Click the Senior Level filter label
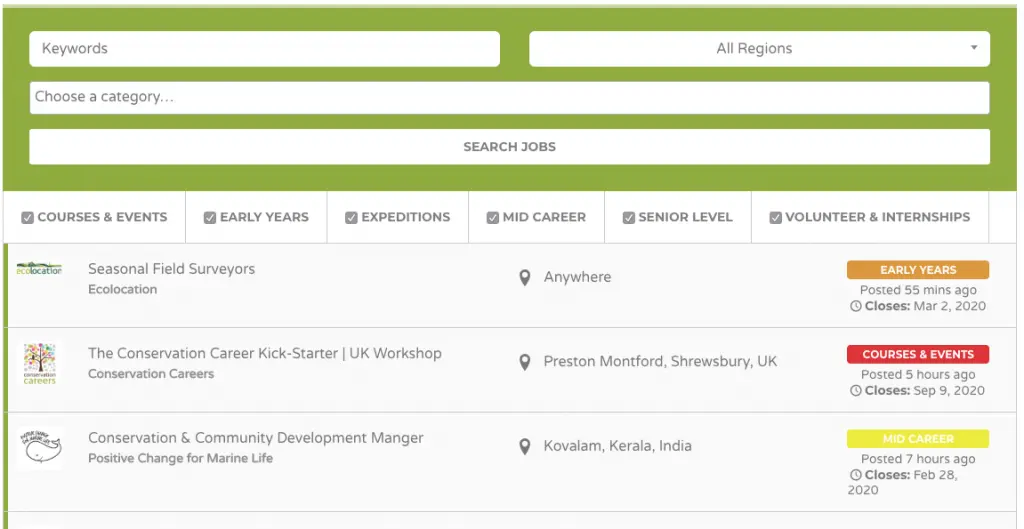The width and height of the screenshot is (1024, 529). 686,217
